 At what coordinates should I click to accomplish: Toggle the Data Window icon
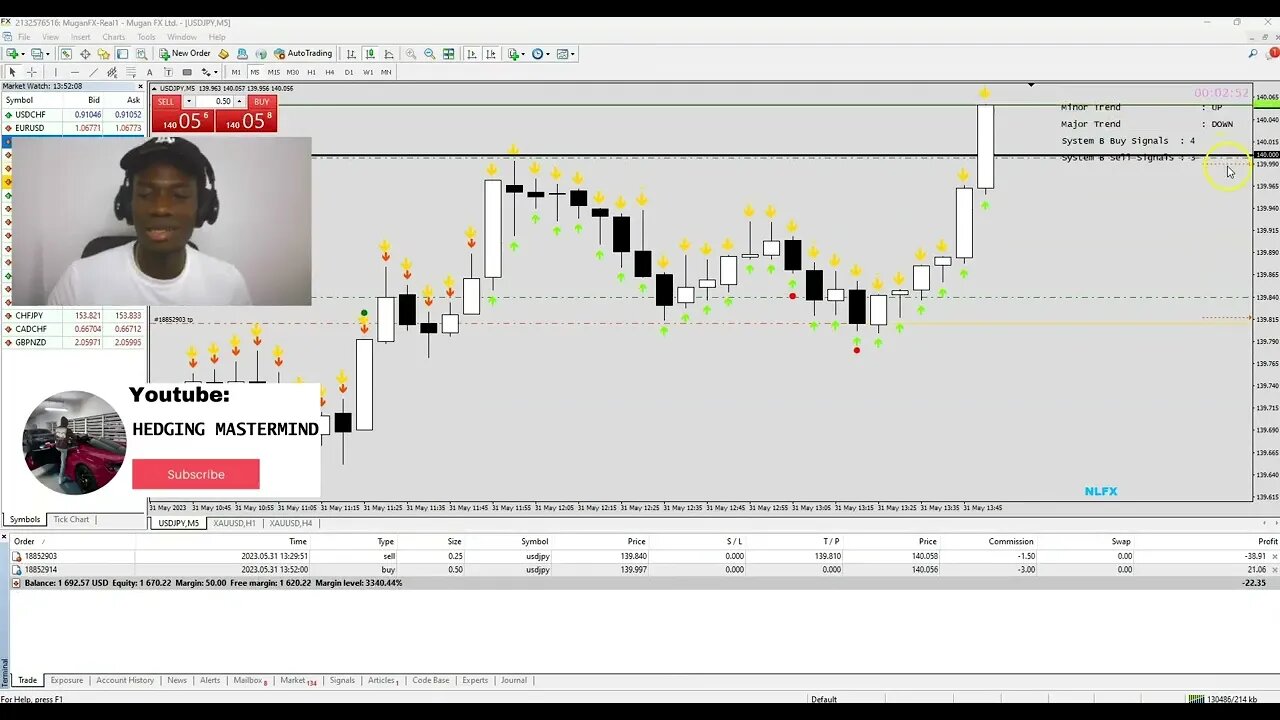coord(85,54)
